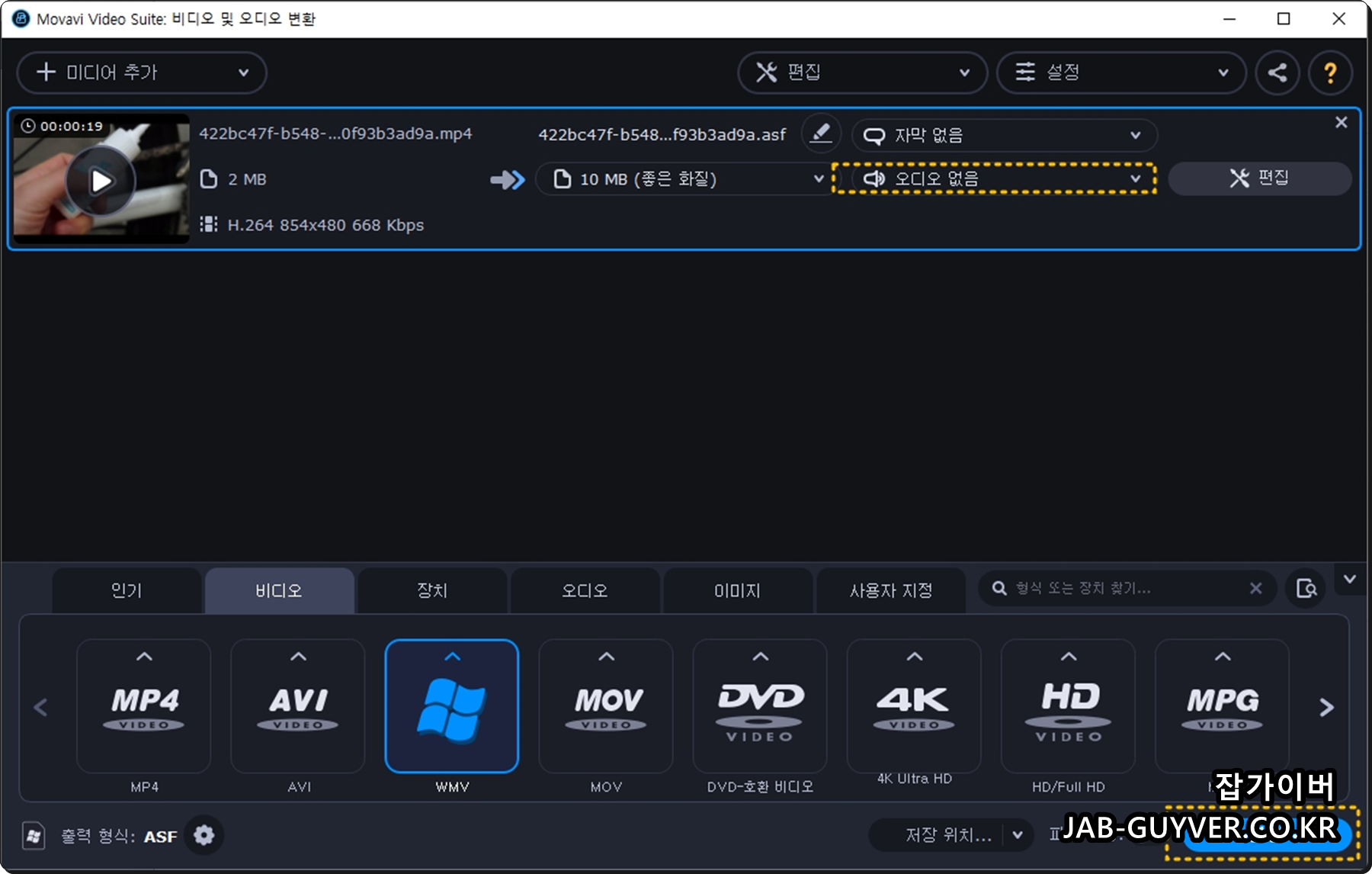1372x874 pixels.
Task: Collapse the format panel with chevron
Action: [x=1349, y=579]
